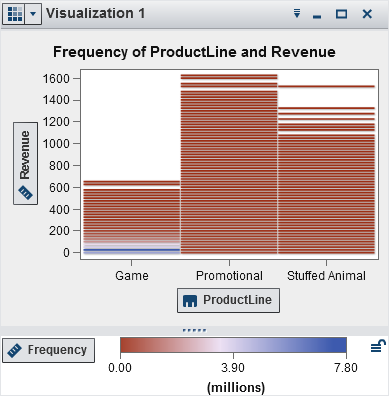Close the Visualization 1 window

click(367, 14)
